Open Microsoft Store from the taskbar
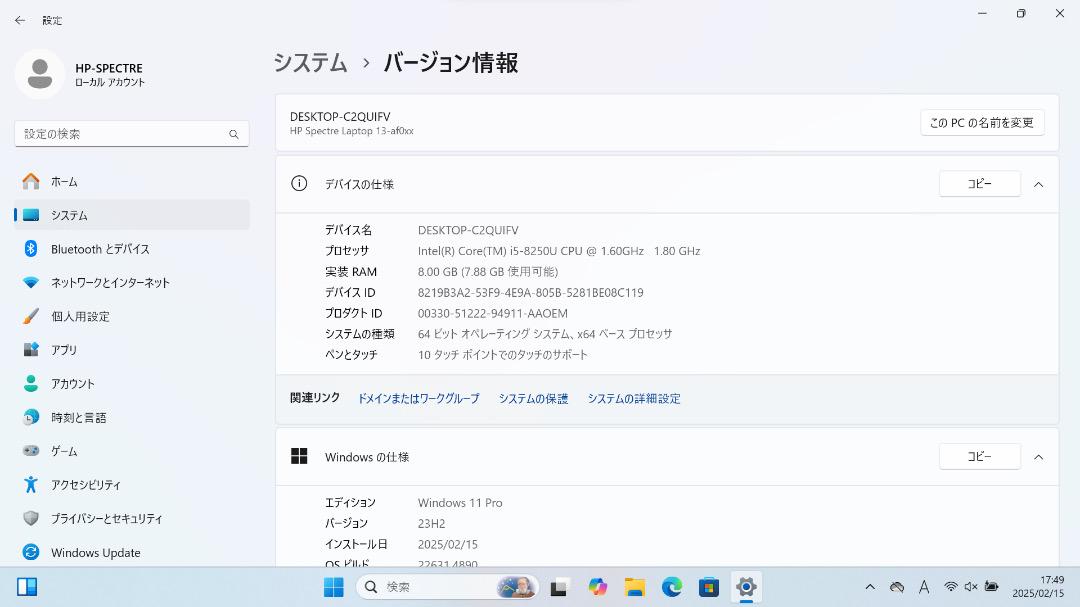1080x607 pixels. point(709,587)
